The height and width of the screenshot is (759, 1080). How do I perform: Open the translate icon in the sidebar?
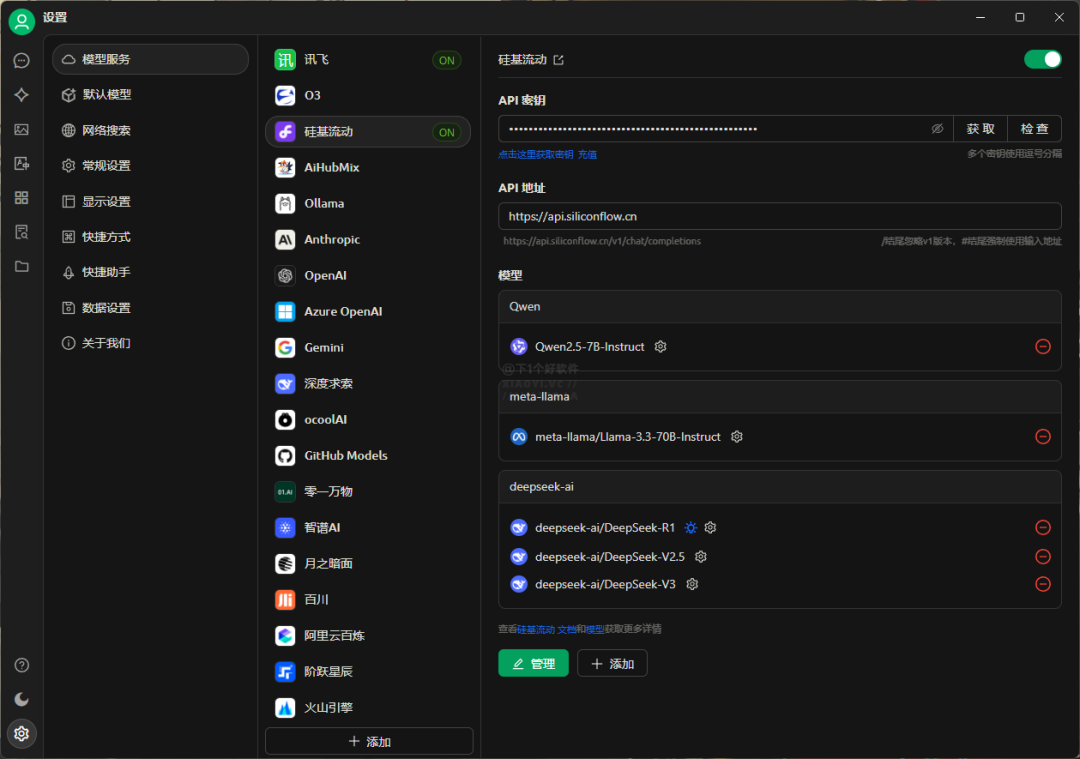21,163
